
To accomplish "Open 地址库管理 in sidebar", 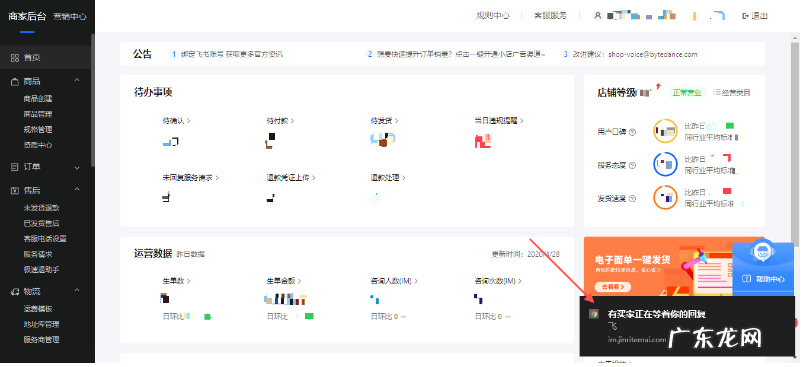I will click(41, 325).
